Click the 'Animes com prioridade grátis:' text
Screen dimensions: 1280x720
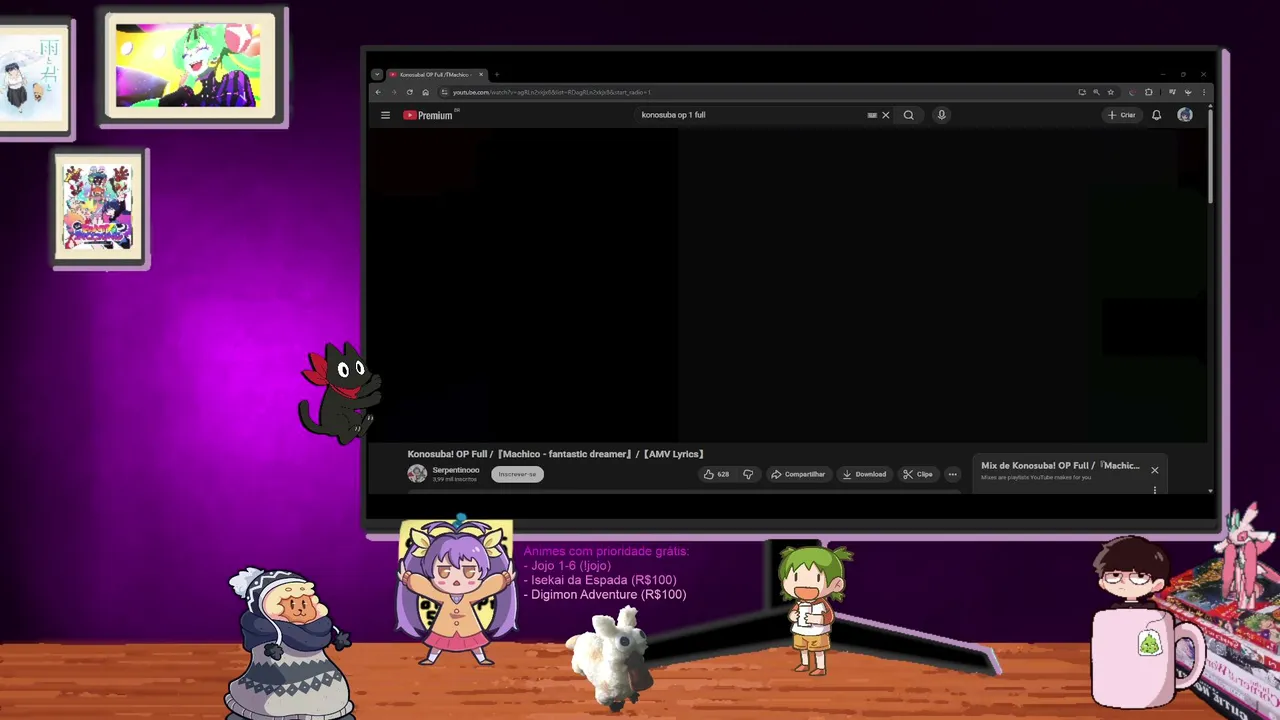(606, 551)
